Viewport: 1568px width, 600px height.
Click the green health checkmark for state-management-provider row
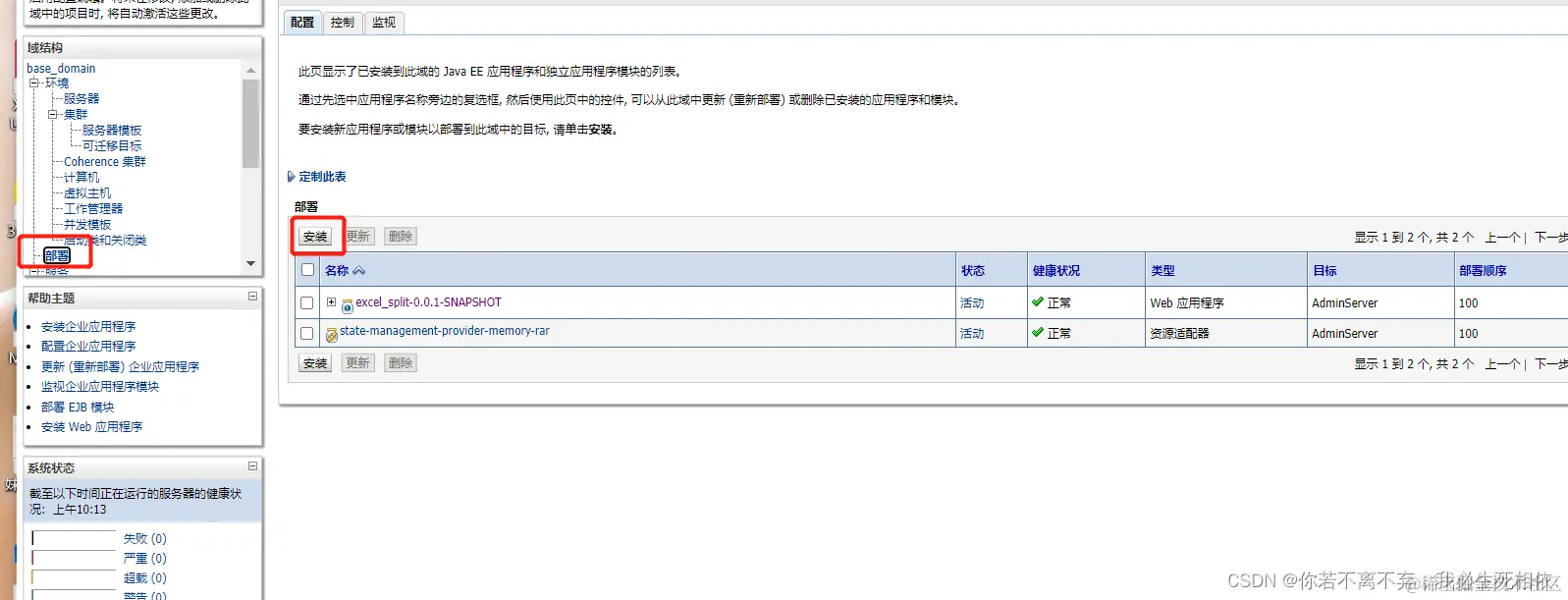pyautogui.click(x=1038, y=333)
